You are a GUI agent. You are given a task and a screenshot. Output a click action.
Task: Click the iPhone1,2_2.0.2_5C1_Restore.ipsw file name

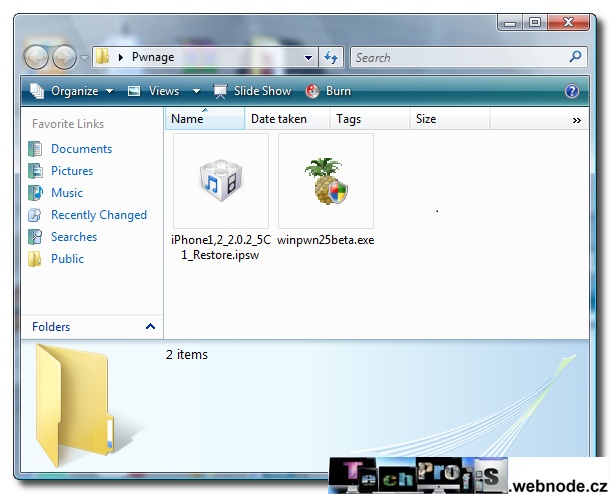point(221,247)
